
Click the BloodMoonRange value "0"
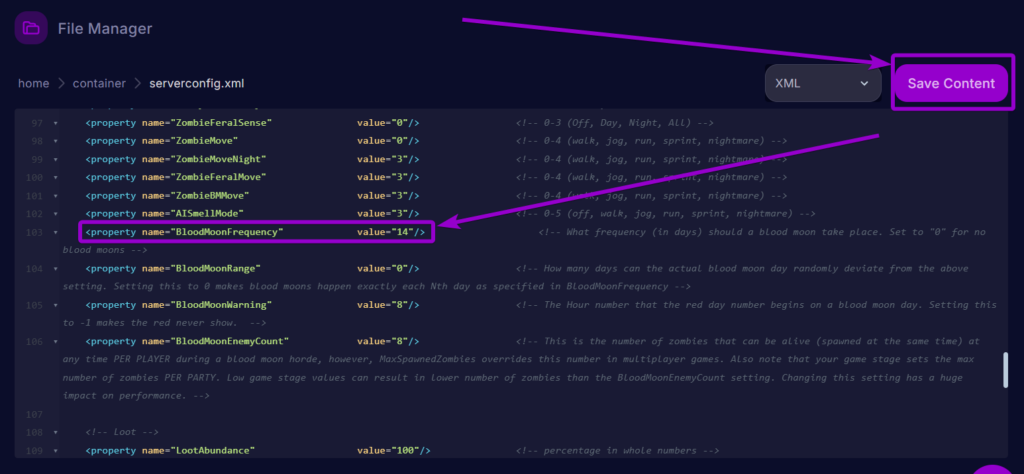400,268
